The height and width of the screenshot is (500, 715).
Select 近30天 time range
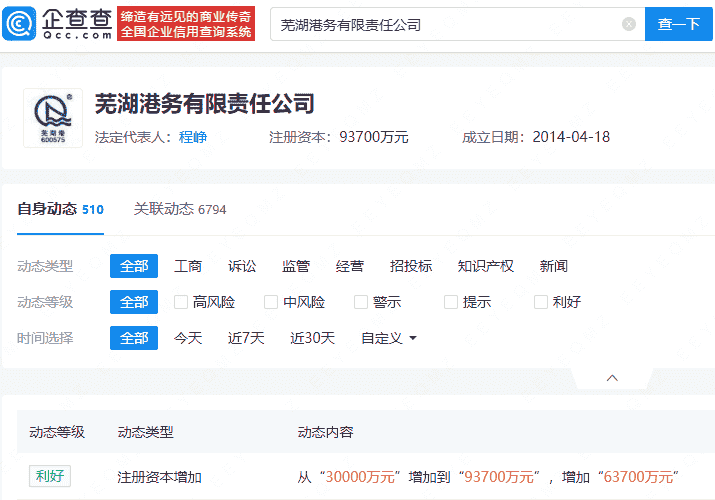click(312, 338)
